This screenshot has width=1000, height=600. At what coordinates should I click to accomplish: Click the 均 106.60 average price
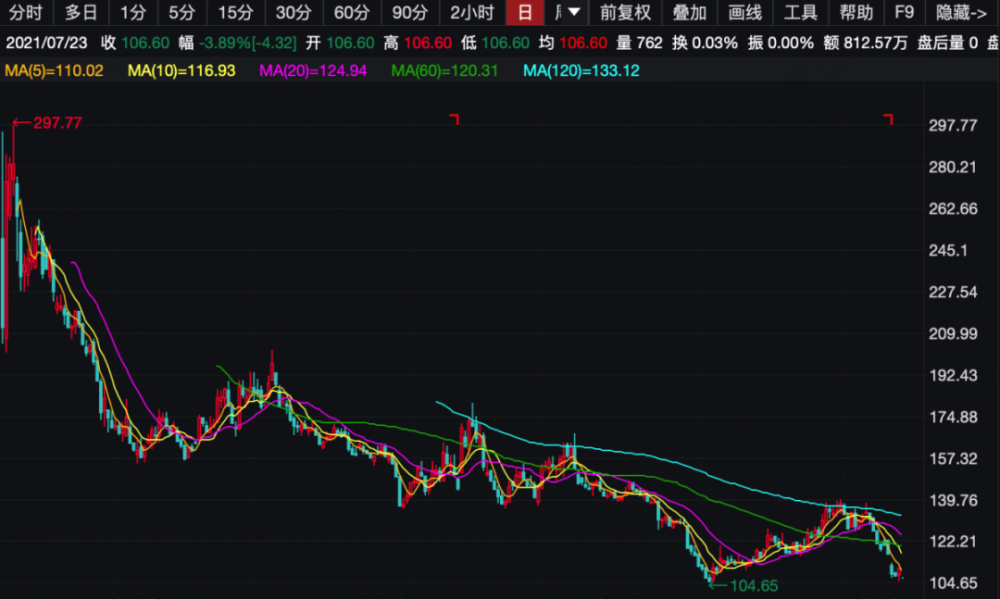pos(573,43)
